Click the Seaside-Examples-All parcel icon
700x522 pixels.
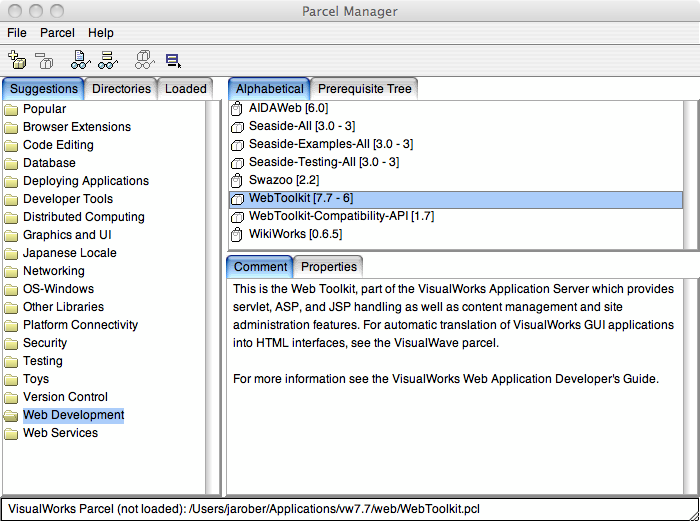coord(237,145)
